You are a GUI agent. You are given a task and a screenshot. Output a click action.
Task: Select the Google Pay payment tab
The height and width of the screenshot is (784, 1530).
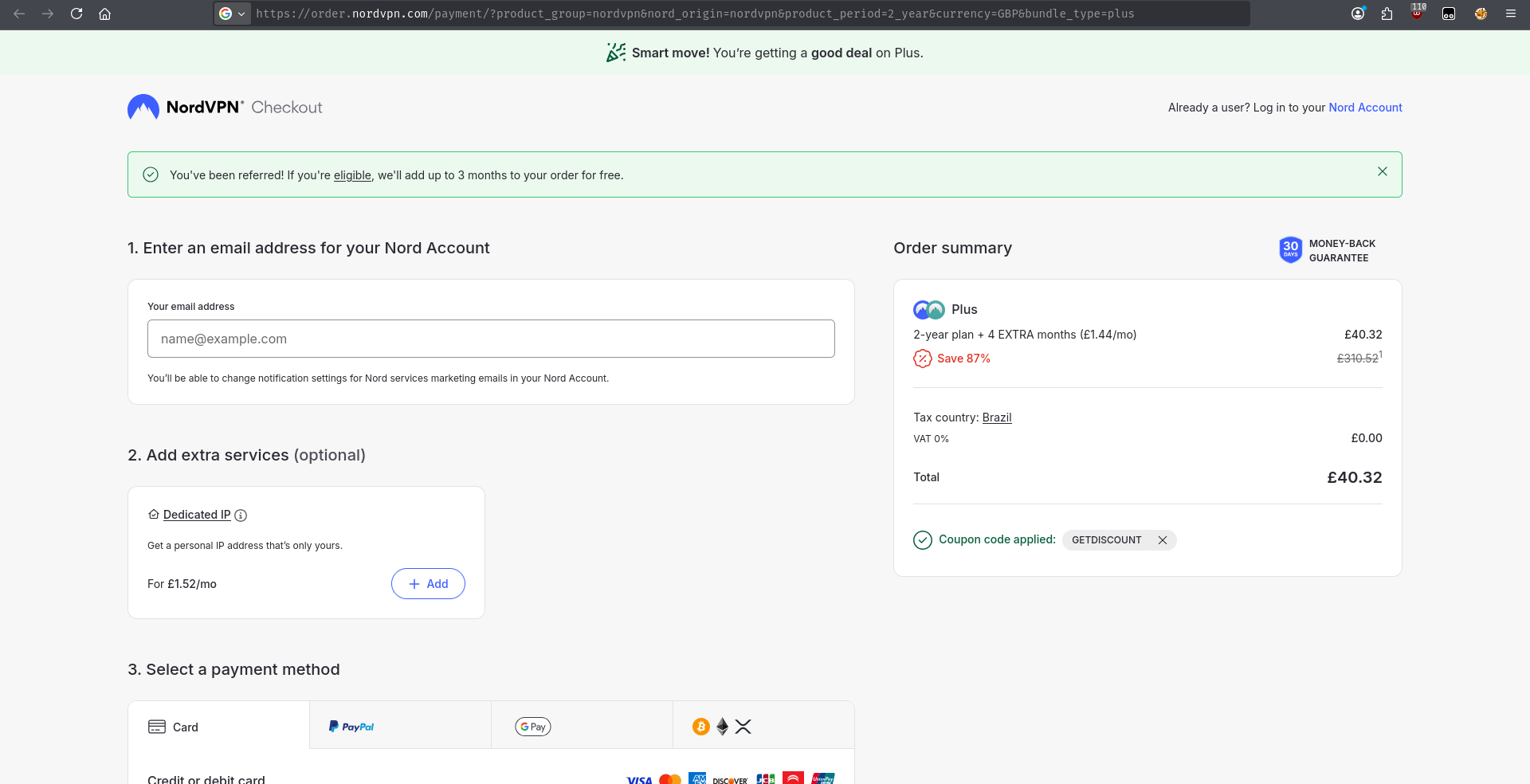pyautogui.click(x=582, y=726)
